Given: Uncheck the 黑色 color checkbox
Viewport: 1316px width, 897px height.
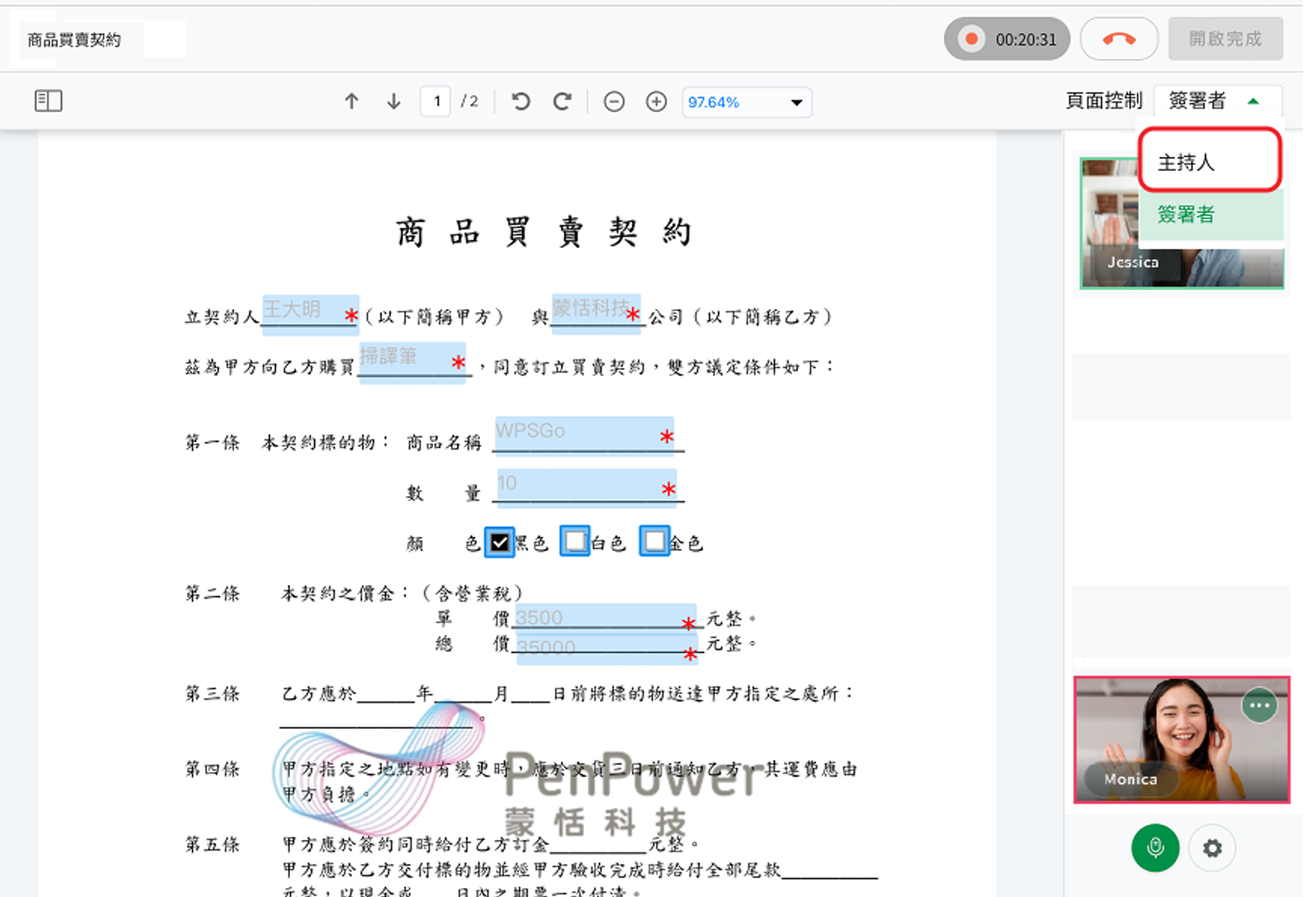Looking at the screenshot, I should 499,543.
